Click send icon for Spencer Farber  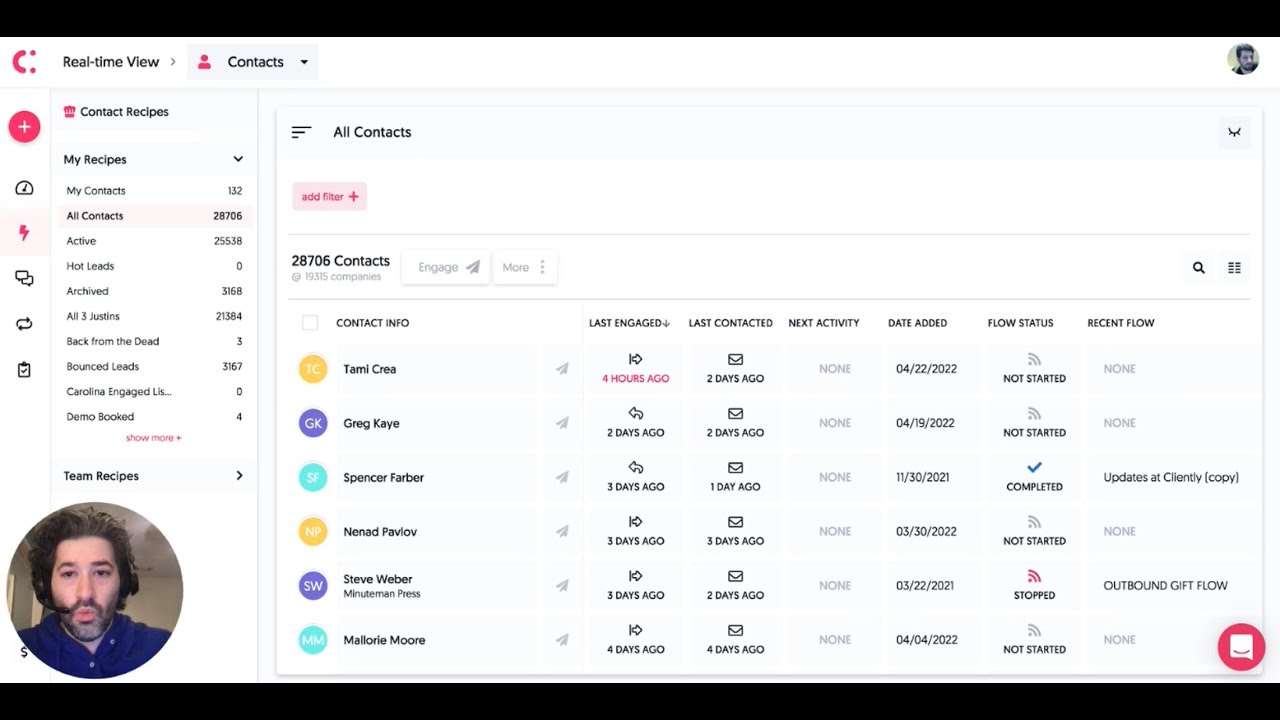click(x=562, y=477)
